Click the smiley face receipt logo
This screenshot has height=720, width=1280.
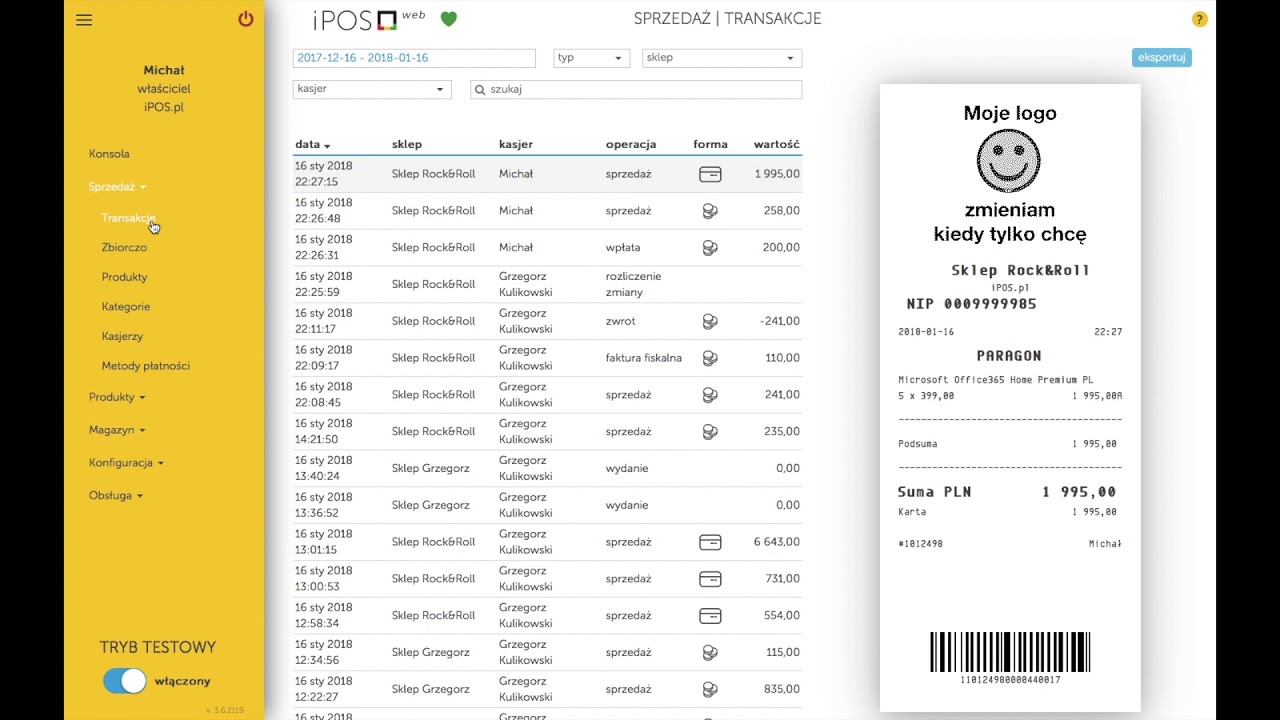coord(1008,160)
